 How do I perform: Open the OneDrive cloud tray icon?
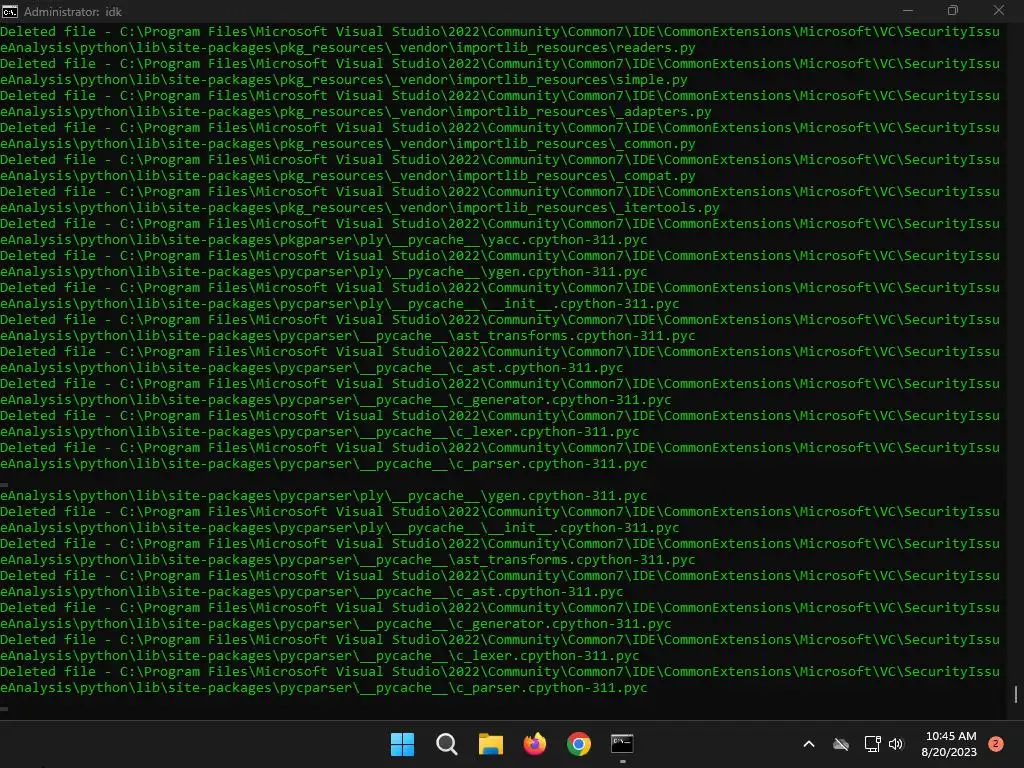click(841, 744)
